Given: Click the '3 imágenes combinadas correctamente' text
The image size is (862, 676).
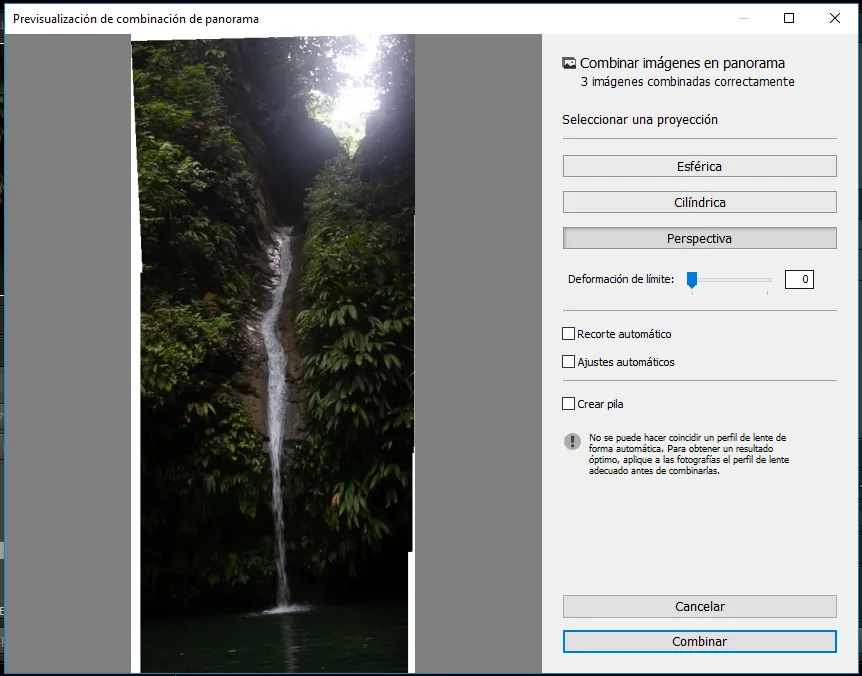Looking at the screenshot, I should pyautogui.click(x=687, y=82).
